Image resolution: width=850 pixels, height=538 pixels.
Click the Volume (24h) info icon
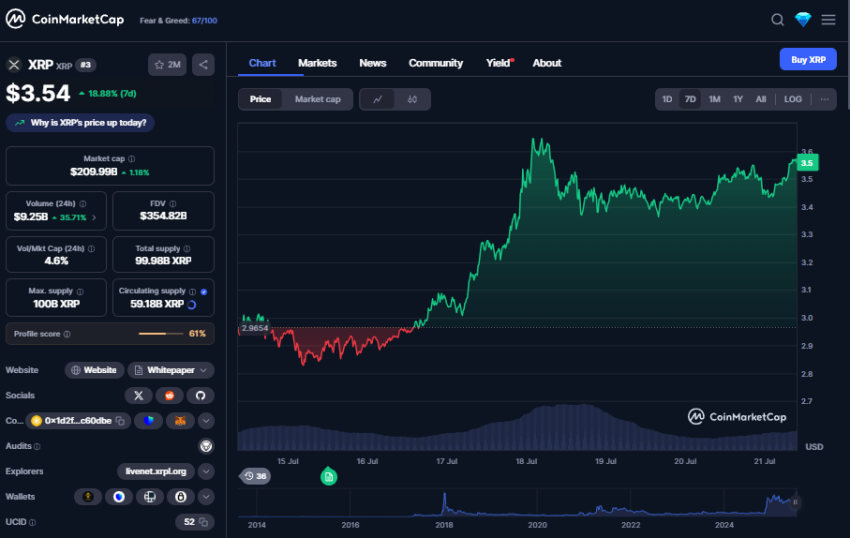[83, 204]
